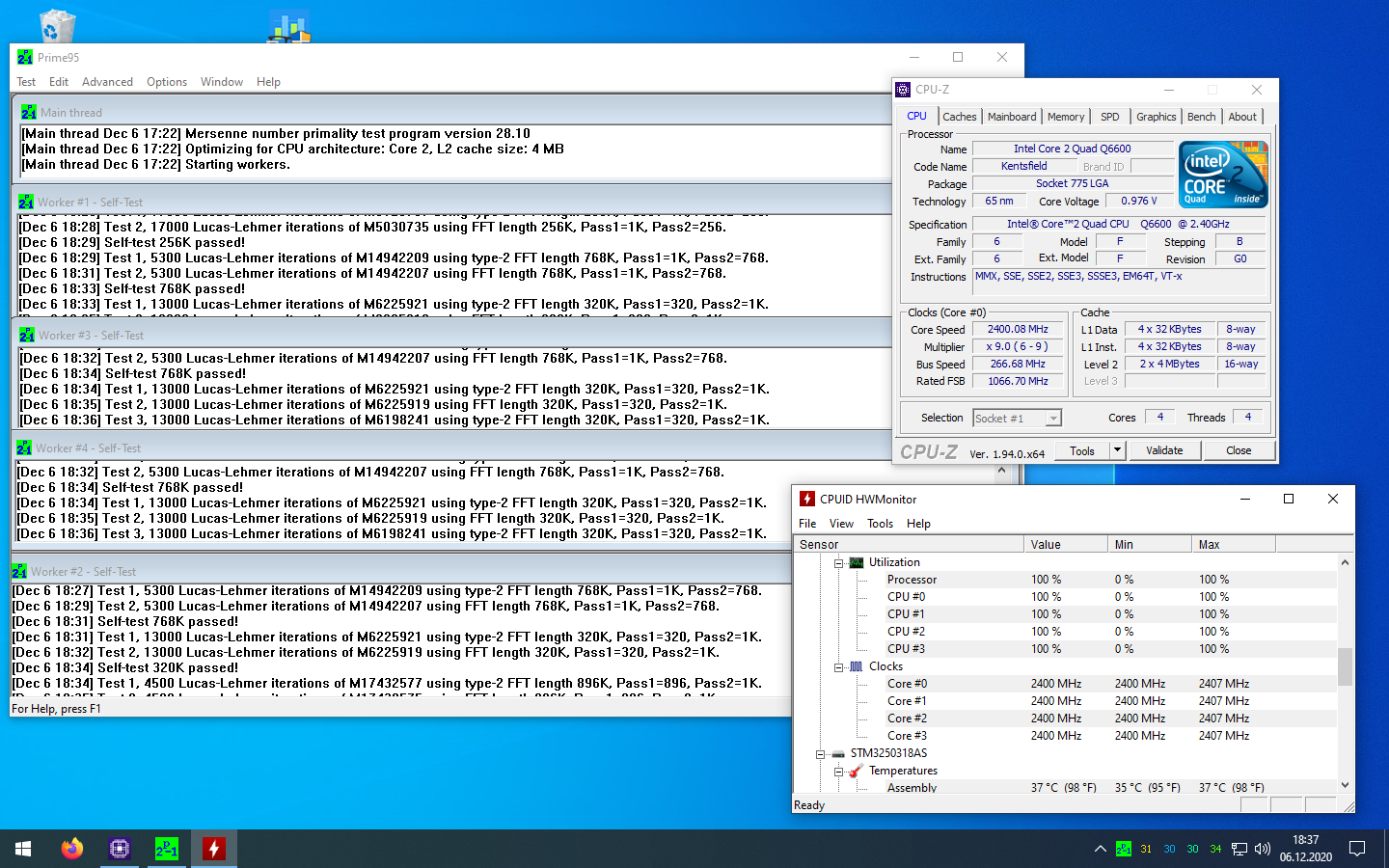
Task: Click the Prime95 system tray icon
Action: tap(1124, 849)
